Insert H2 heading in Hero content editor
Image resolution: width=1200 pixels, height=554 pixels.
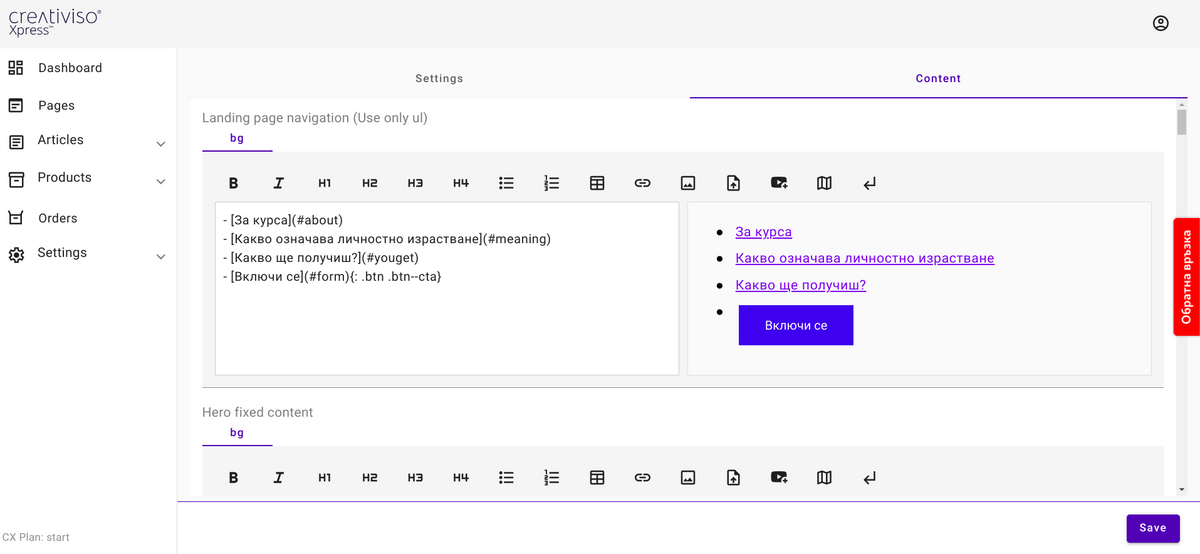pos(370,478)
